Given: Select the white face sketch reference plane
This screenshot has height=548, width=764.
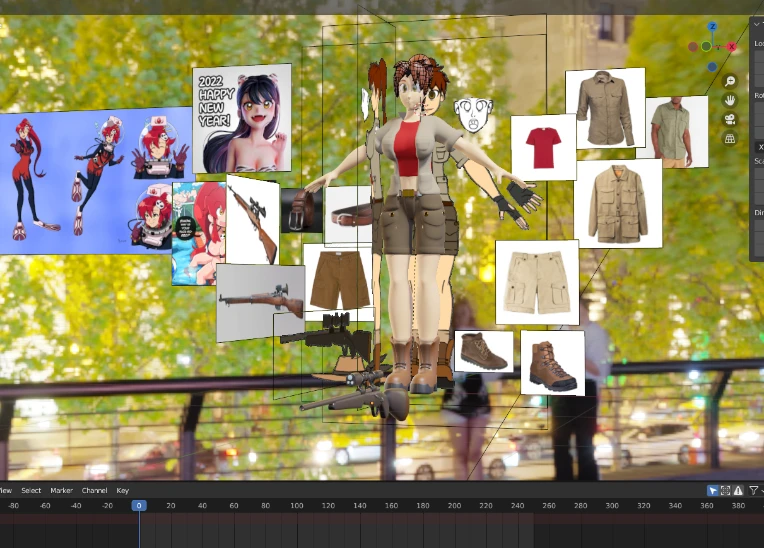Looking at the screenshot, I should (x=473, y=115).
